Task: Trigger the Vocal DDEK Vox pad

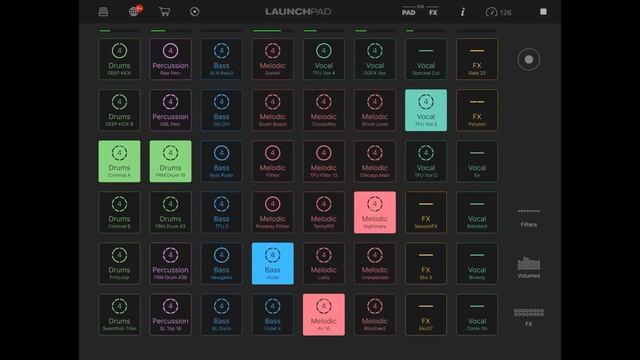Action: coord(375,59)
